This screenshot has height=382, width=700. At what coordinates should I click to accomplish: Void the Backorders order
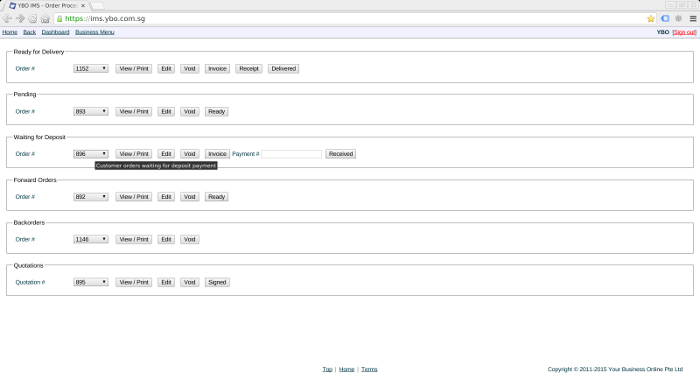click(x=190, y=240)
